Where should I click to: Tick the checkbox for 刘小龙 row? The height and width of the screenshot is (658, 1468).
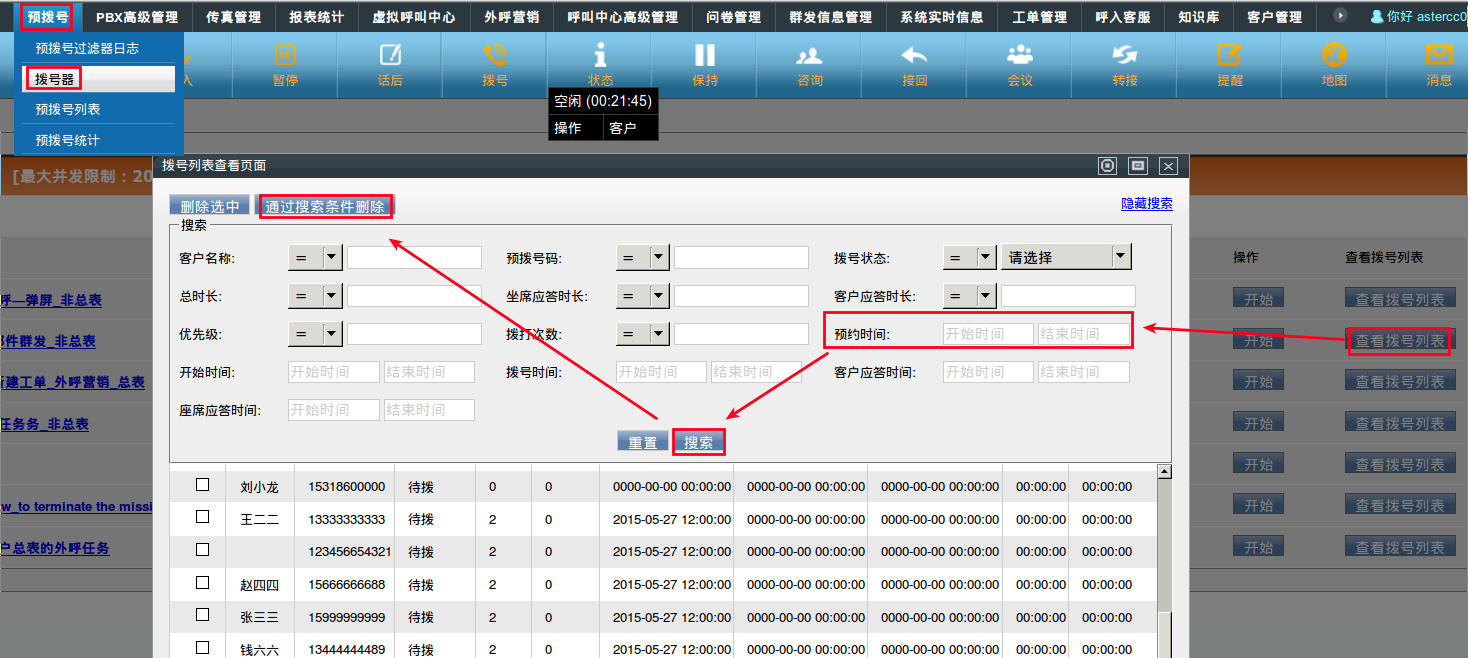click(x=203, y=485)
